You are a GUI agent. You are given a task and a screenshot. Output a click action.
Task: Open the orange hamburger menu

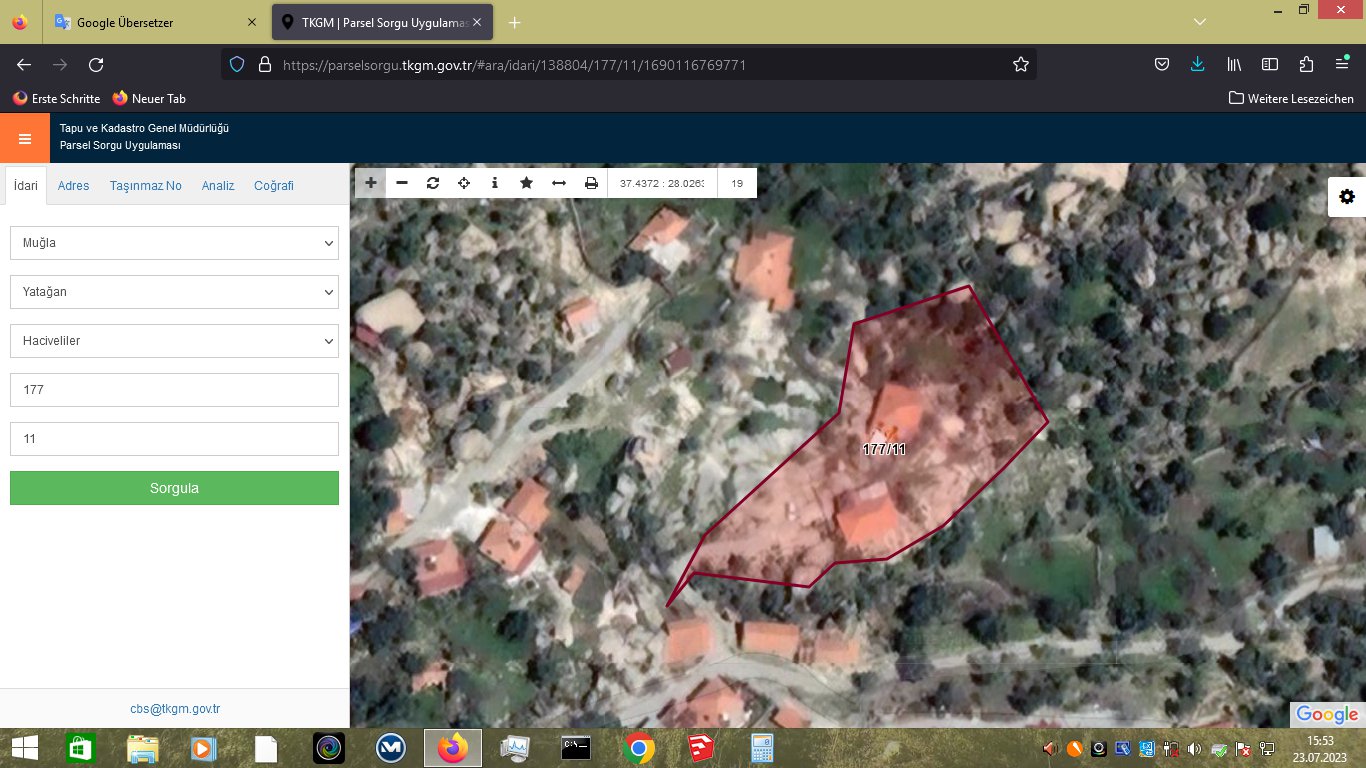coord(25,138)
